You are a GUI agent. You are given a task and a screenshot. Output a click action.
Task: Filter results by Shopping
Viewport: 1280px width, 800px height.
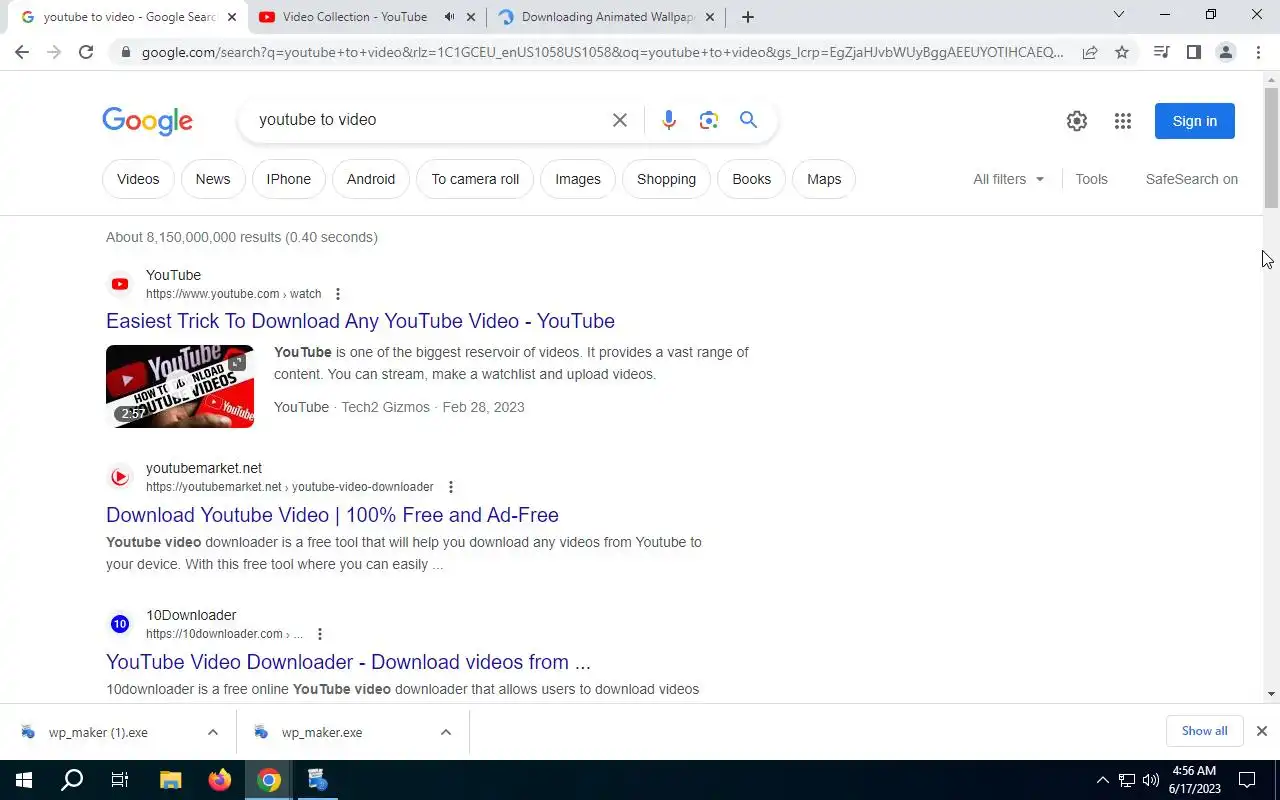tap(666, 179)
